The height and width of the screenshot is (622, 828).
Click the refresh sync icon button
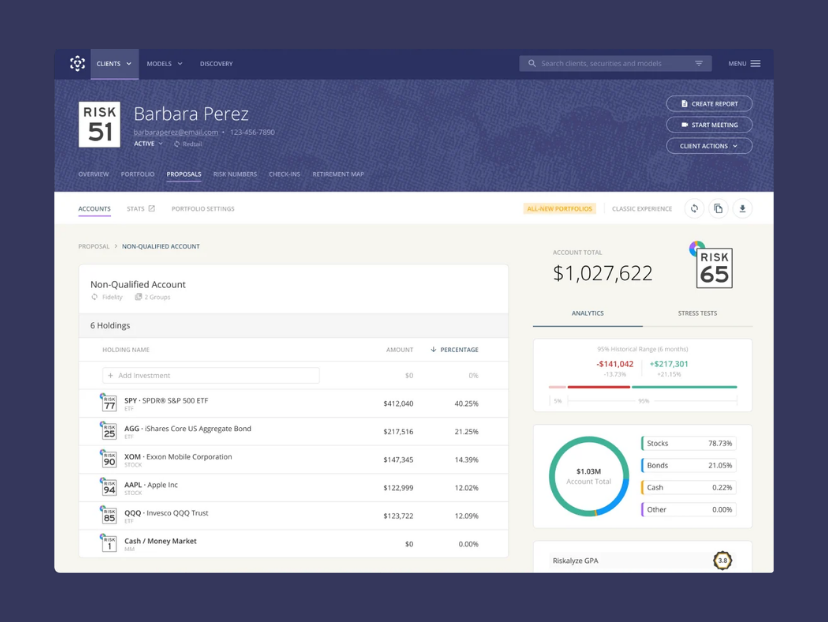coord(694,209)
